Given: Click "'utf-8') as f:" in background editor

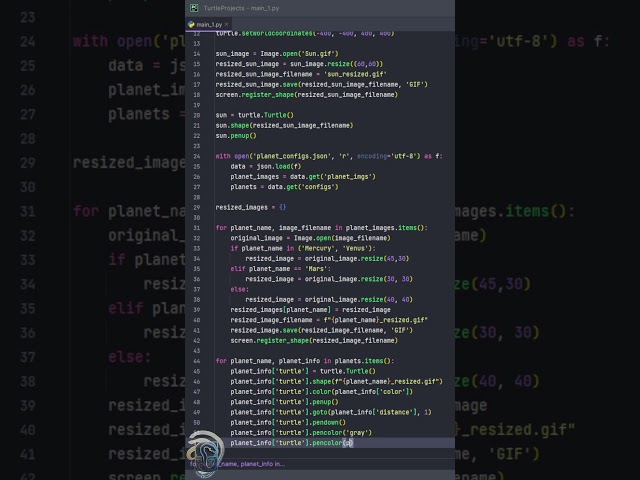Looking at the screenshot, I should 549,41.
